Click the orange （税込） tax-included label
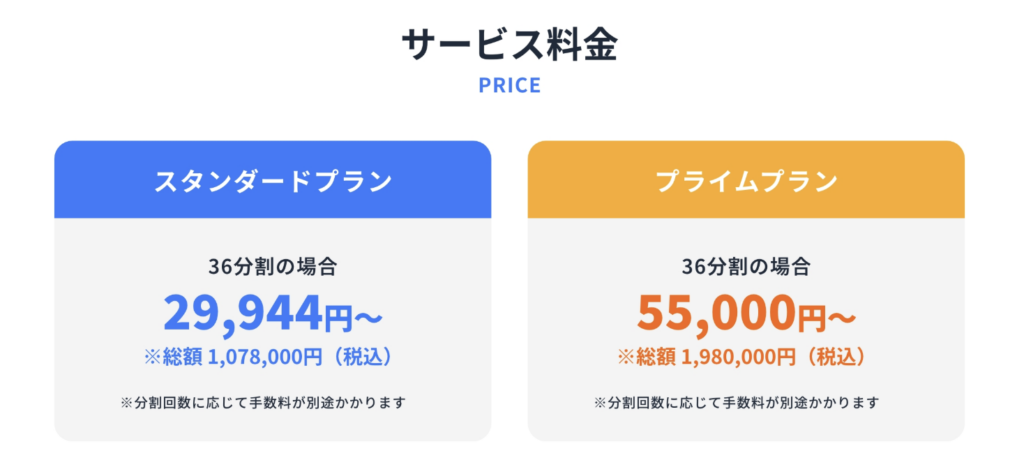 pyautogui.click(x=834, y=356)
